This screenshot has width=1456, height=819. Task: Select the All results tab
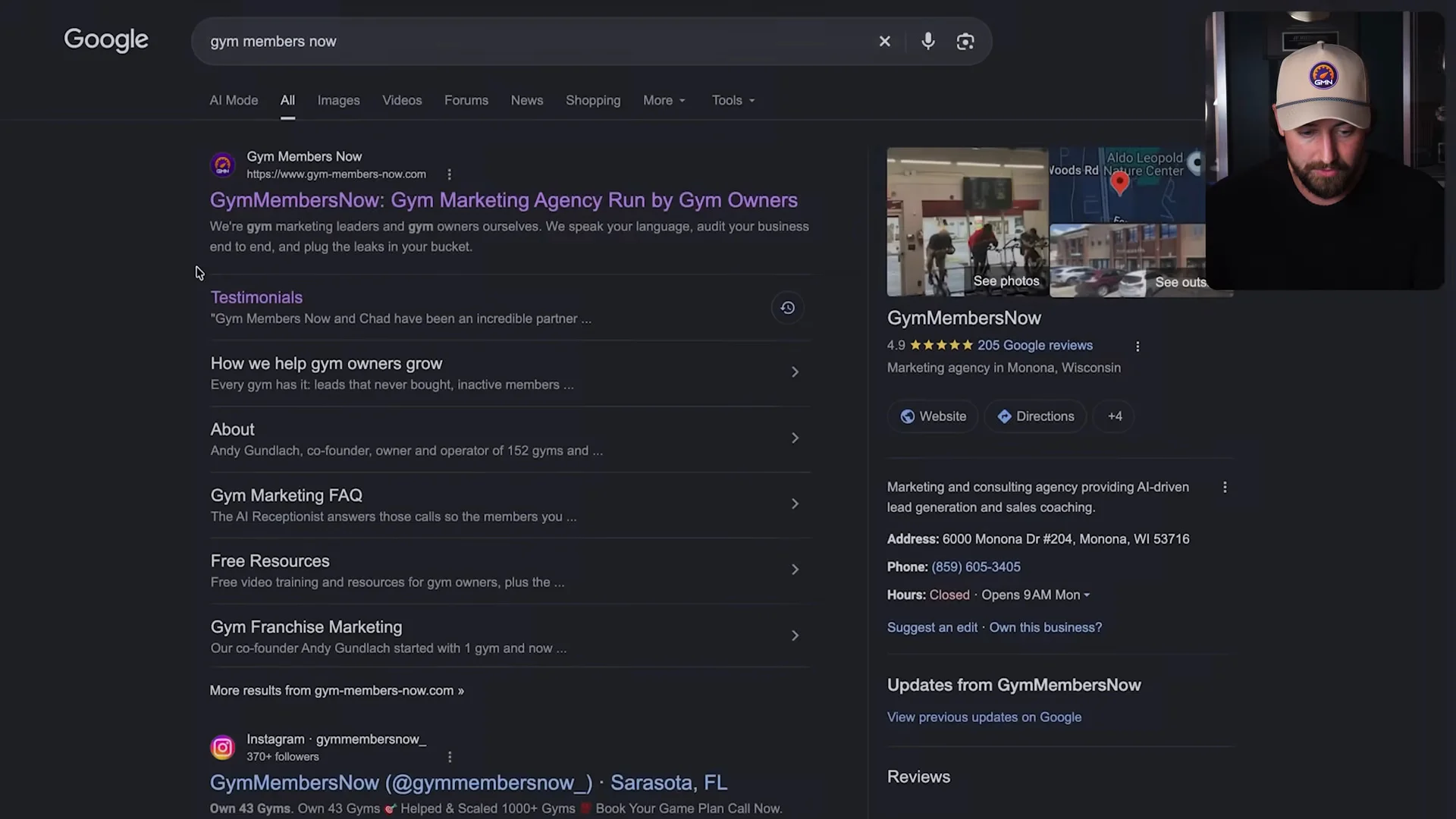coord(287,101)
